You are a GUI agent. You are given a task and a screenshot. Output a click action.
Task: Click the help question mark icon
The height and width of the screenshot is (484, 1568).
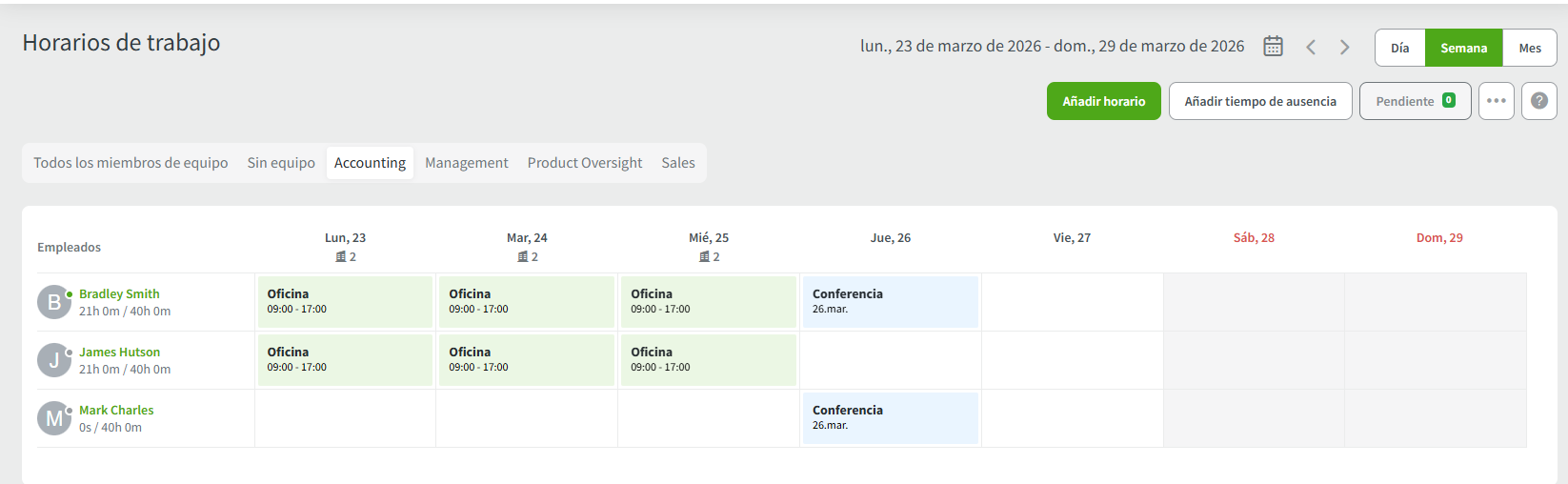[x=1538, y=101]
